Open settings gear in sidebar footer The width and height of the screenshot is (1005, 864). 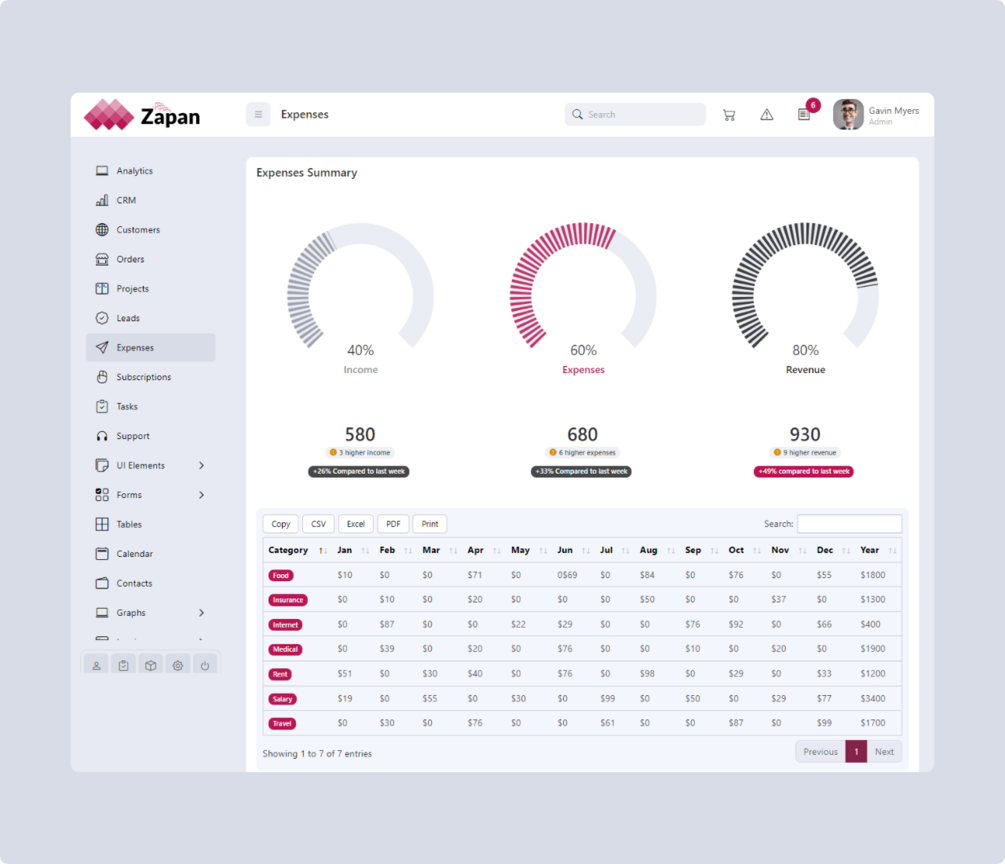point(178,666)
